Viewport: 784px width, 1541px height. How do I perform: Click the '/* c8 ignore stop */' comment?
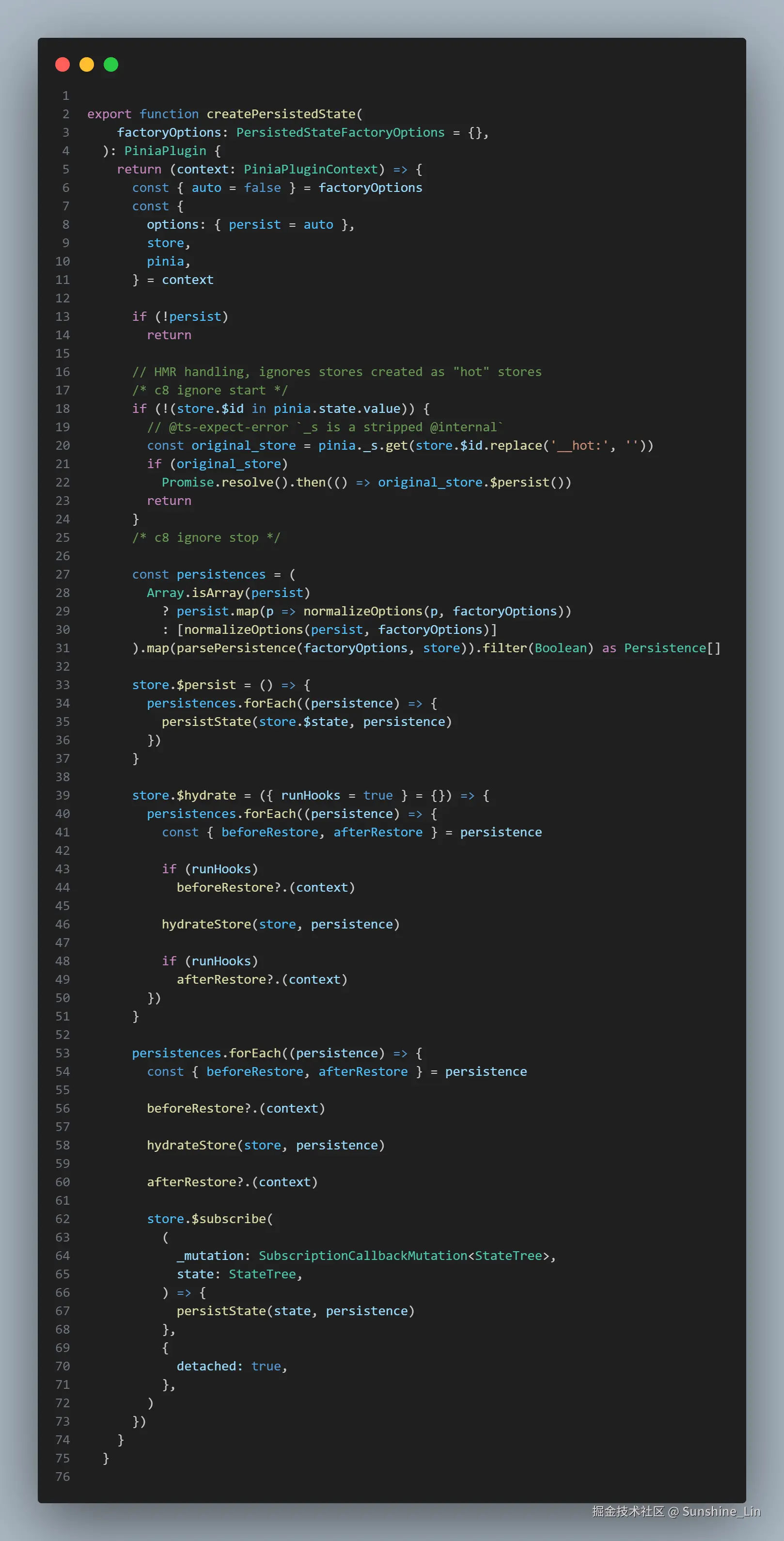(206, 538)
